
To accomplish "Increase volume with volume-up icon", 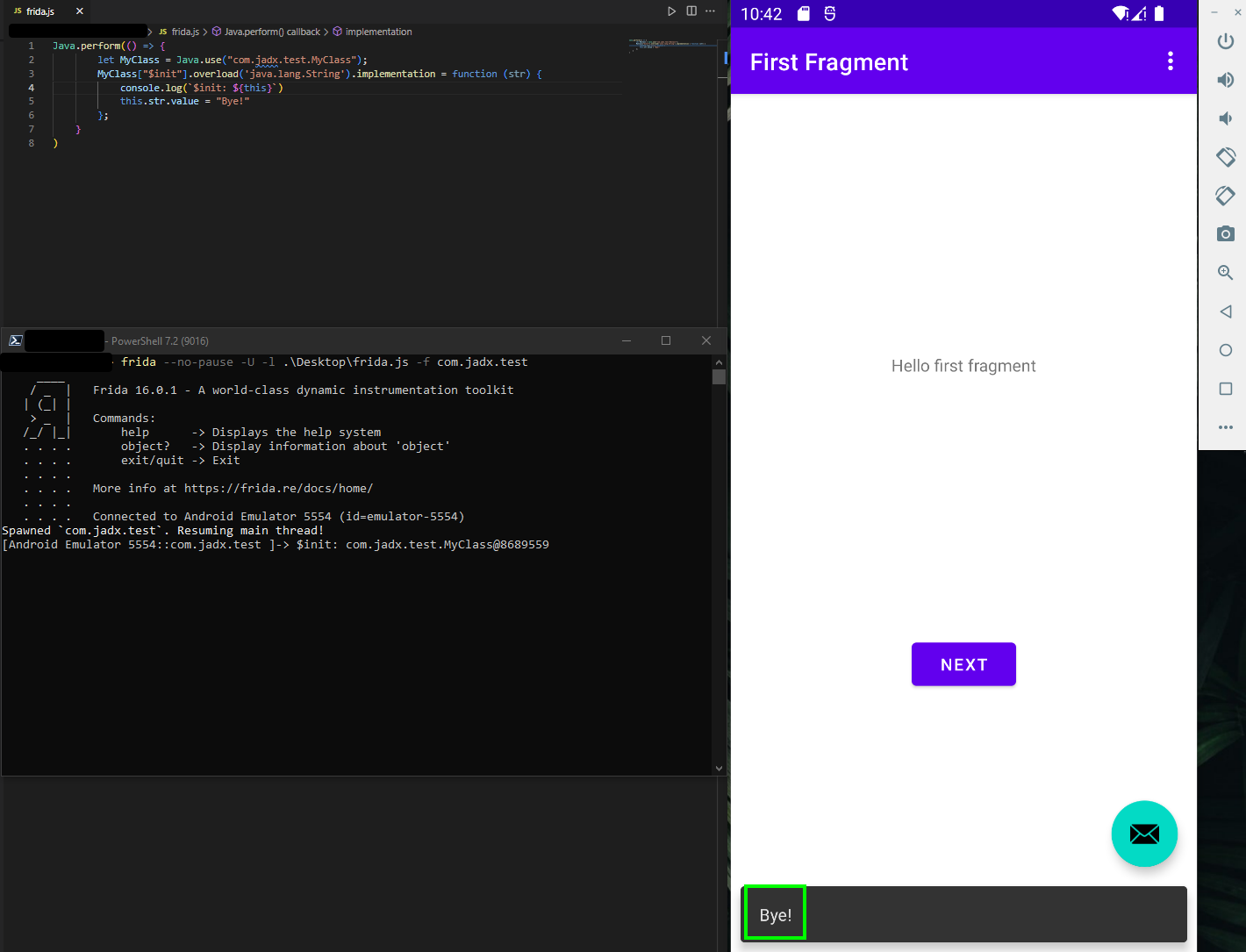I will pos(1225,79).
